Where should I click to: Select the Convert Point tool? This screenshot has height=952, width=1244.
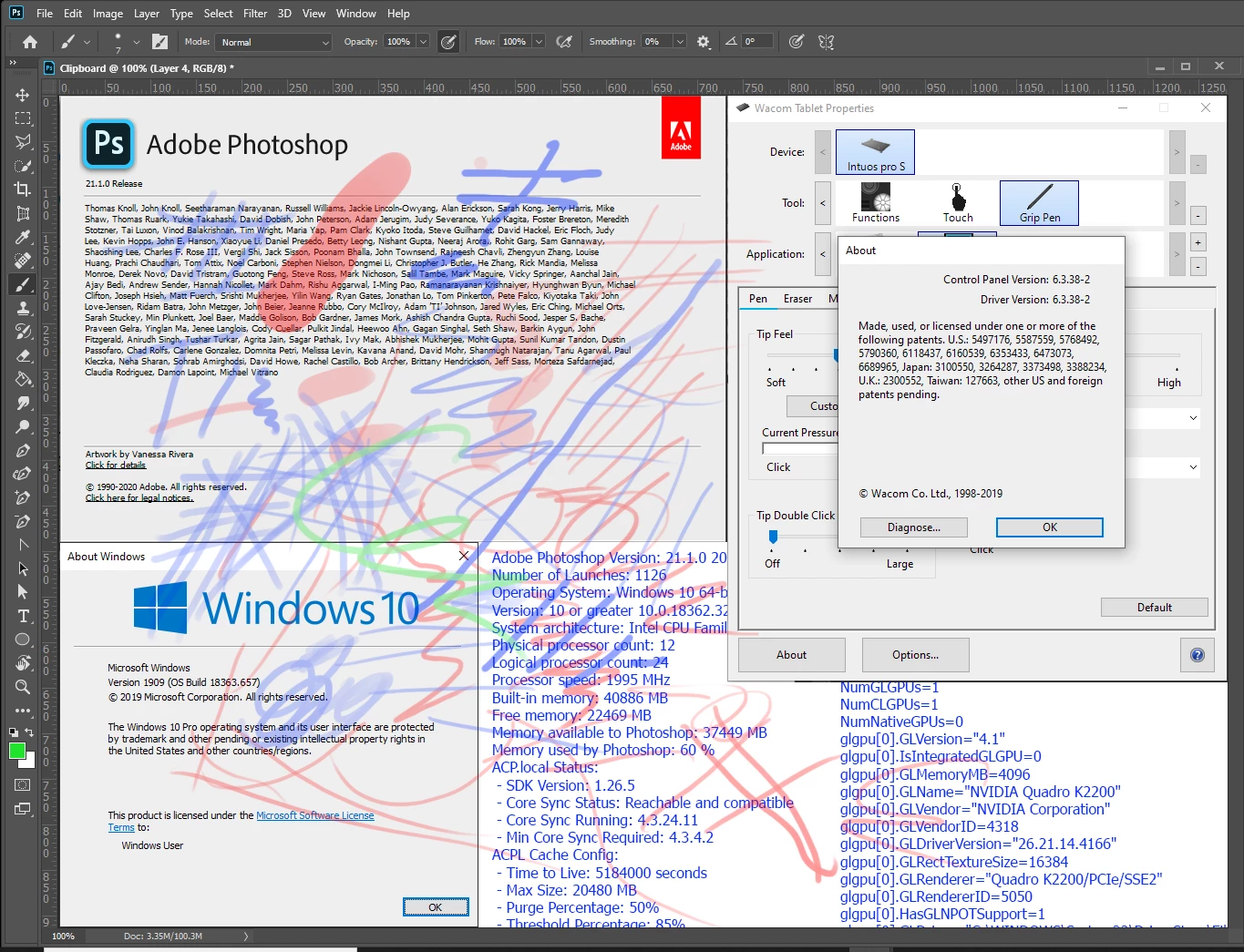point(23,545)
